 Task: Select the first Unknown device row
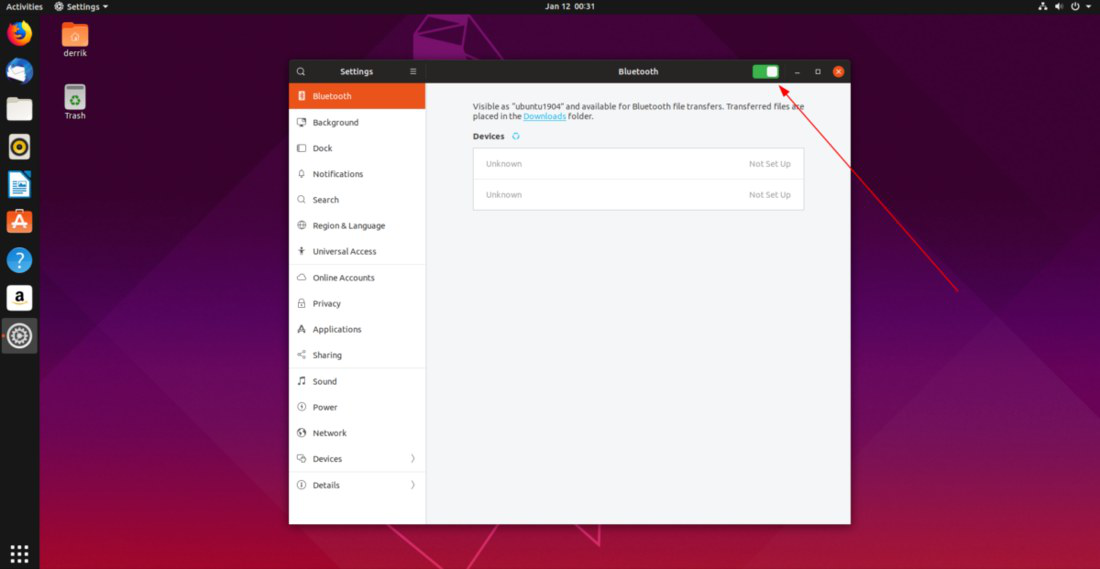(638, 163)
